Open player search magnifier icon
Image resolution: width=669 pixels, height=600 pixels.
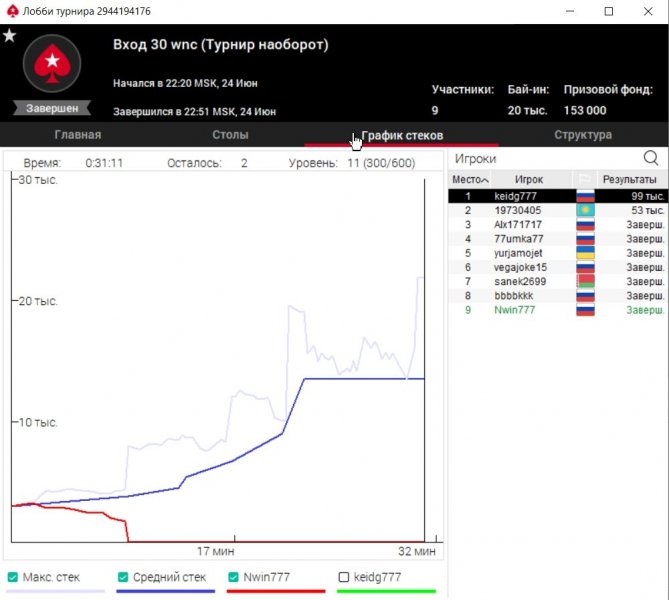click(x=651, y=158)
